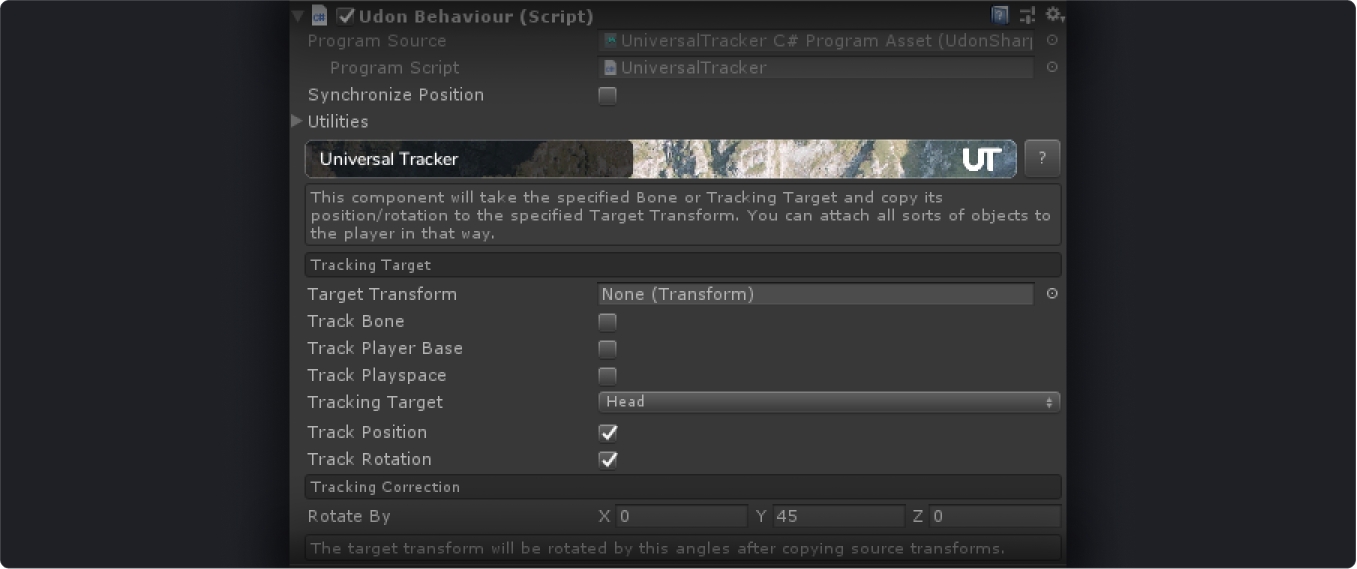This screenshot has height=569, width=1357.
Task: Enable the Track Playspace checkbox
Action: pyautogui.click(x=607, y=376)
